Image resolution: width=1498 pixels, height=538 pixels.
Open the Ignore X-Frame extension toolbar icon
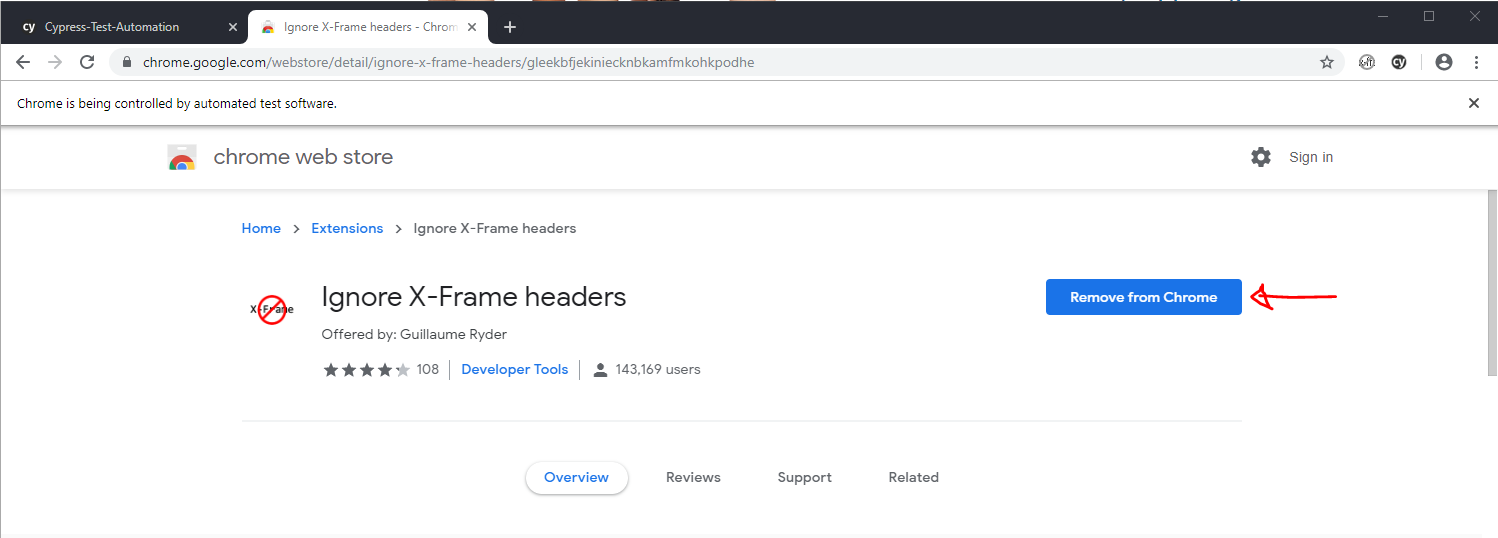[x=1367, y=62]
